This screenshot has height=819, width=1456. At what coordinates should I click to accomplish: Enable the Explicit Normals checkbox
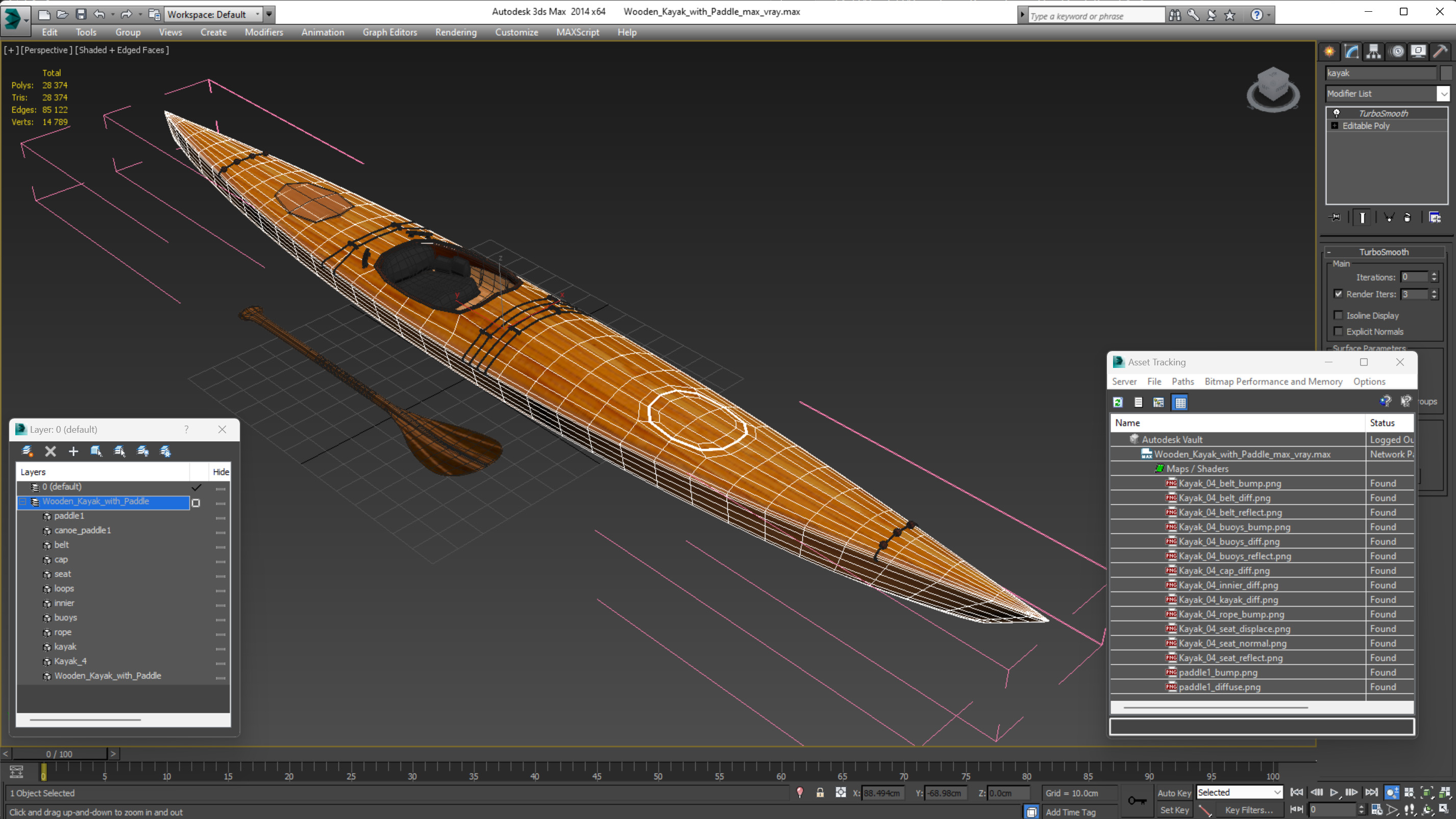coord(1338,332)
